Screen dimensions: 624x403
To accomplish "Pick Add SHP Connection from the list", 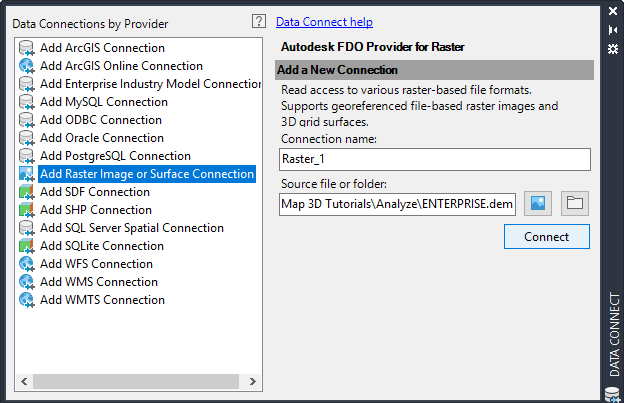I will 95,210.
